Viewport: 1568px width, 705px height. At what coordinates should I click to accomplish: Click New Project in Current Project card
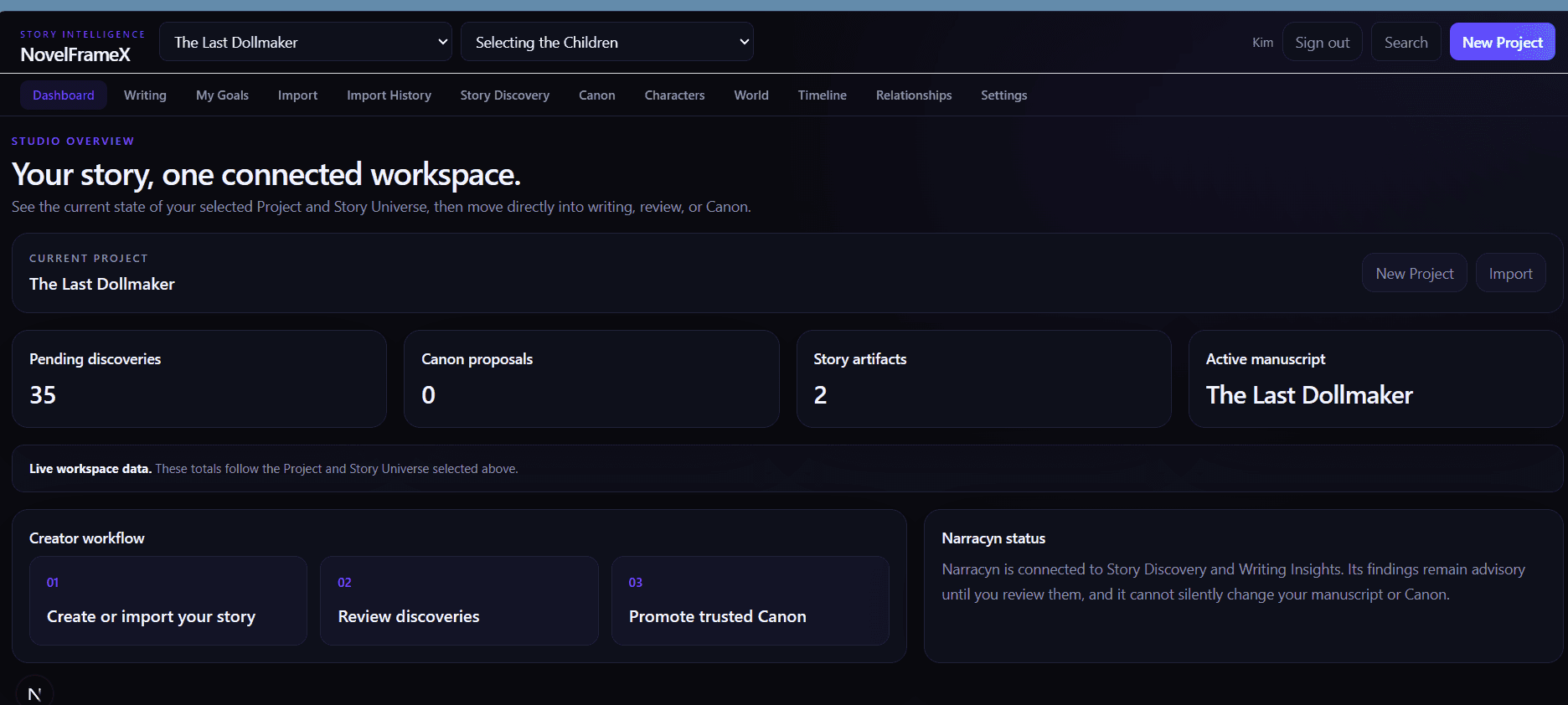(1414, 273)
